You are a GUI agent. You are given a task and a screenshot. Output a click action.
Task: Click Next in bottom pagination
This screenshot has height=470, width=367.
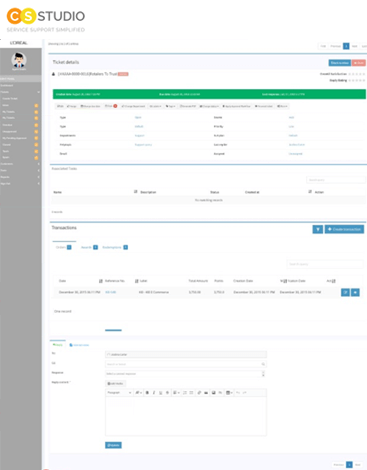click(358, 465)
